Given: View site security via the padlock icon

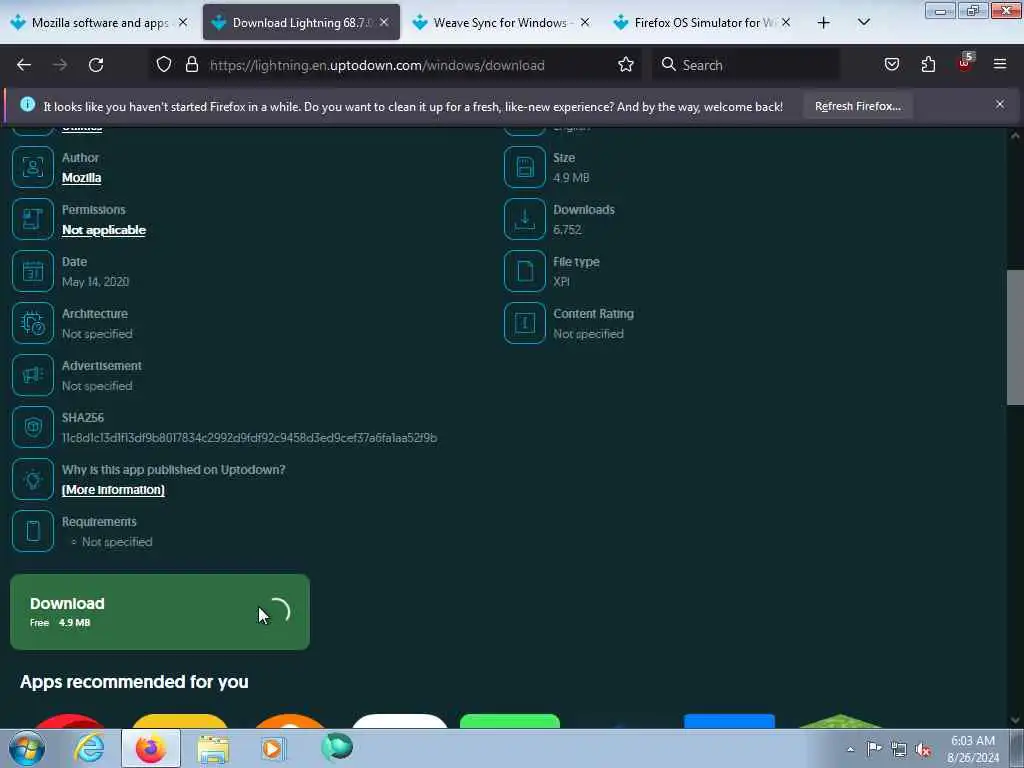Looking at the screenshot, I should [x=191, y=65].
